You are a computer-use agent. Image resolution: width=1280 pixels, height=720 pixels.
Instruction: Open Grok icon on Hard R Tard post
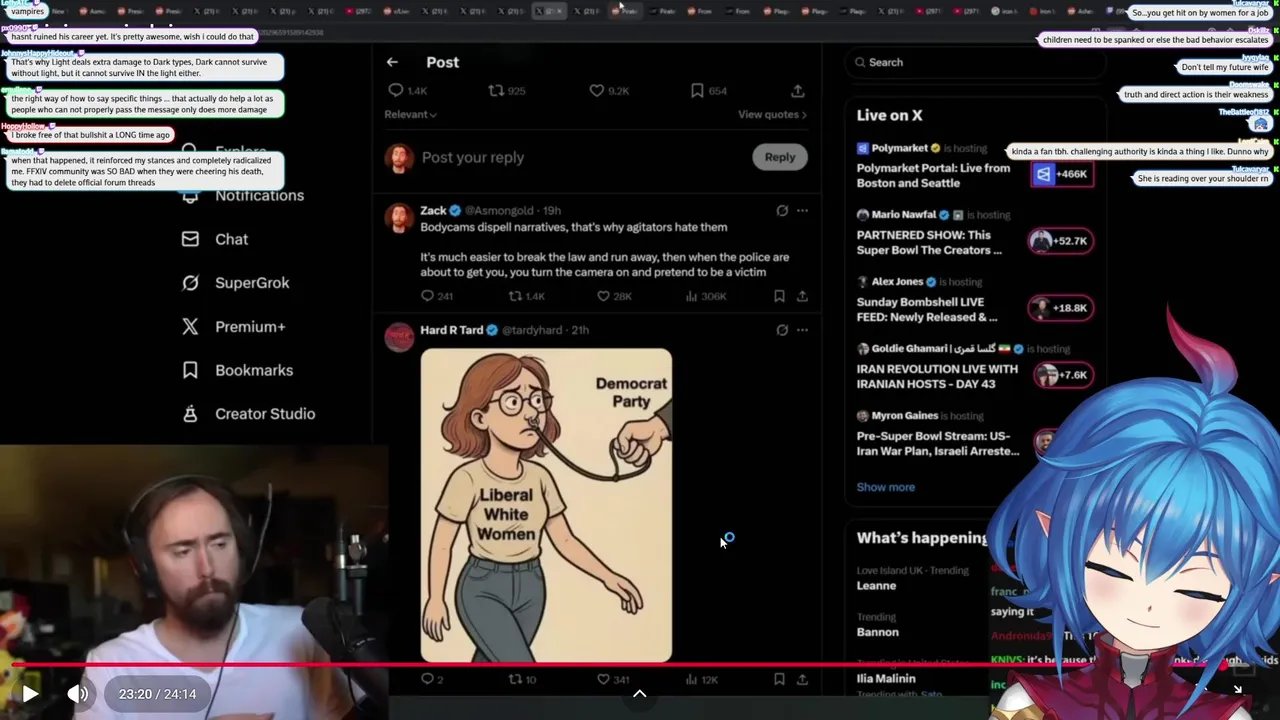782,330
